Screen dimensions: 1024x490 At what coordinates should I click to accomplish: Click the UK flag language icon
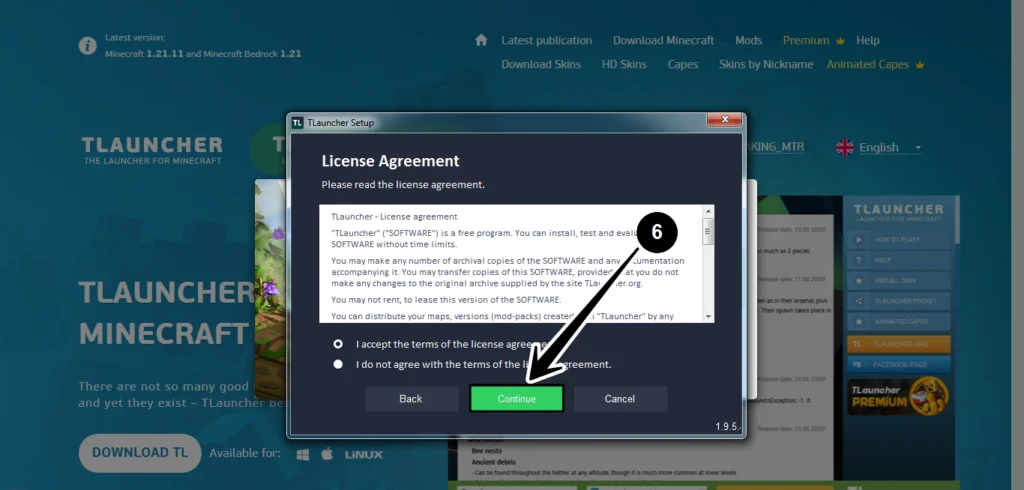844,148
